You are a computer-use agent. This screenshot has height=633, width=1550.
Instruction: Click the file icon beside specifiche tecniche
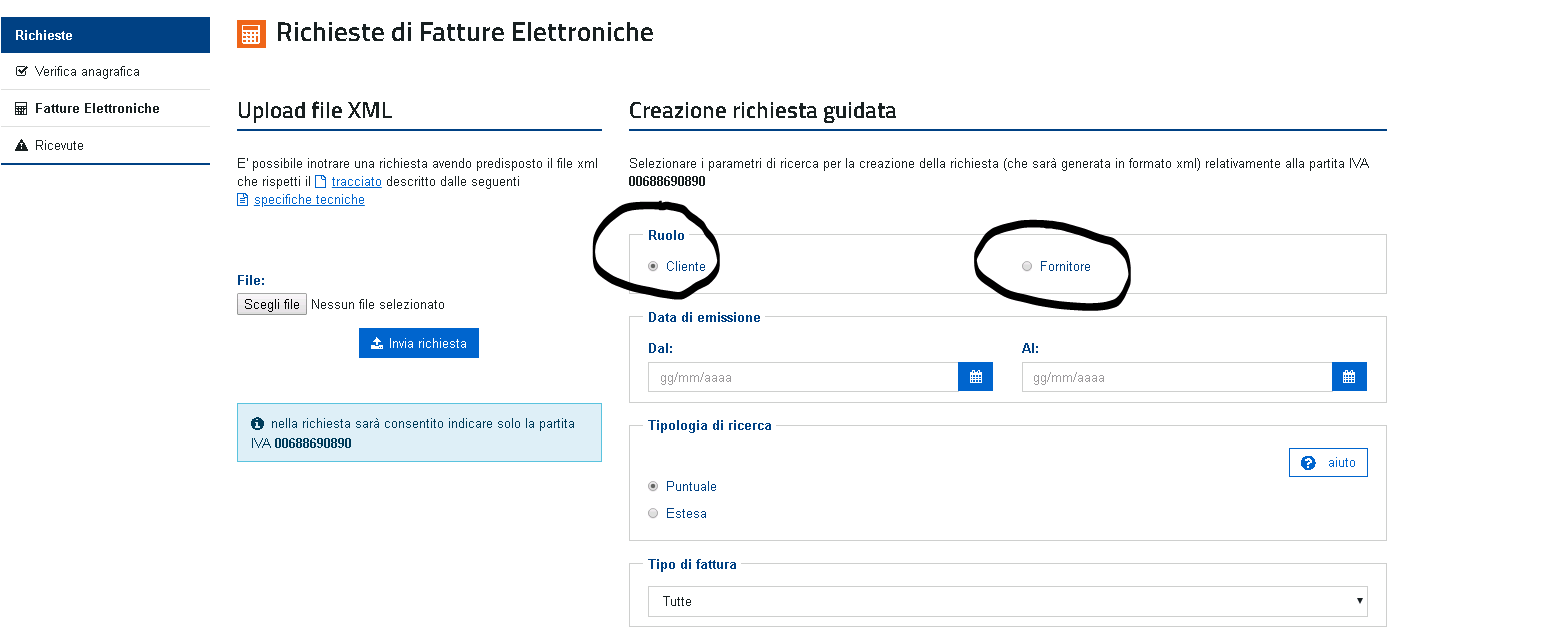point(242,200)
